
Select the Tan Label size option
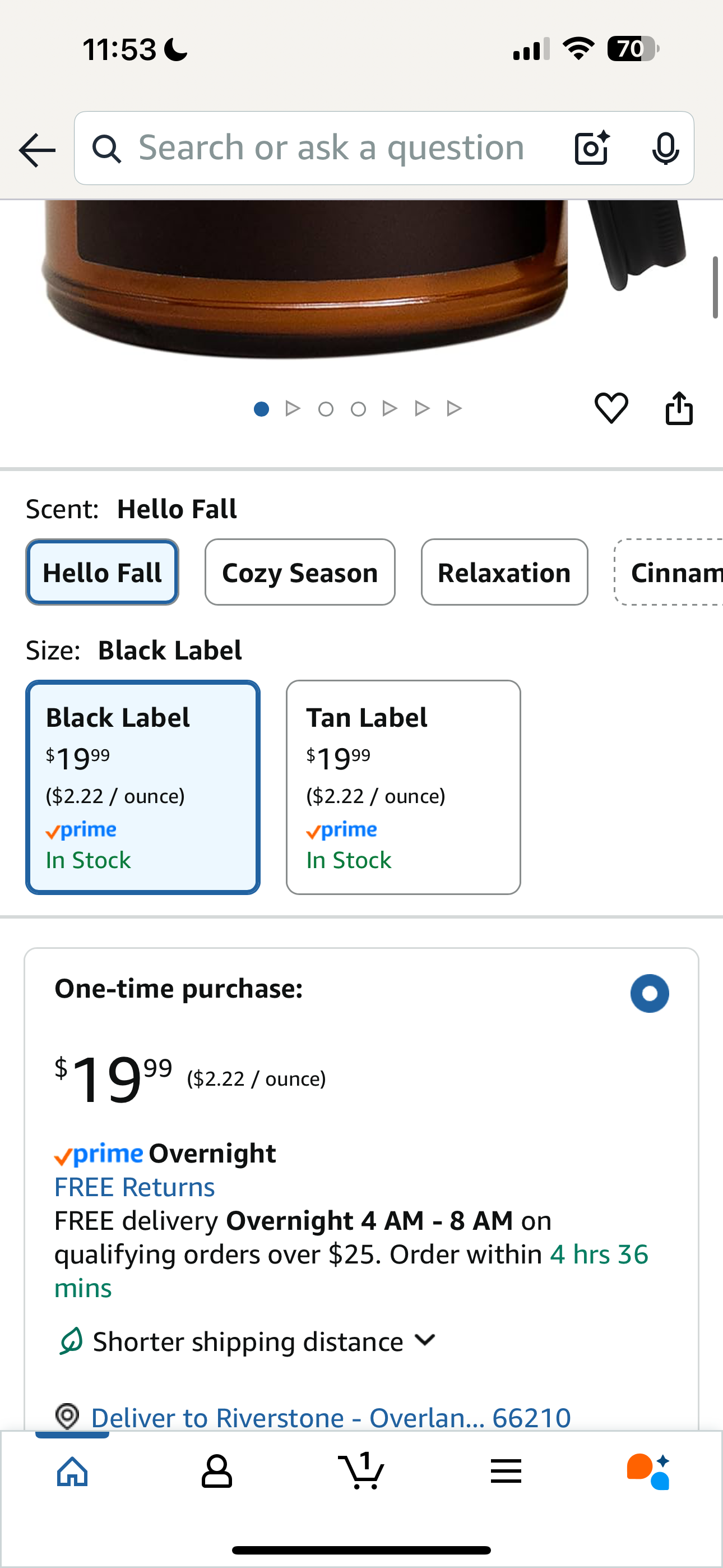pyautogui.click(x=403, y=786)
